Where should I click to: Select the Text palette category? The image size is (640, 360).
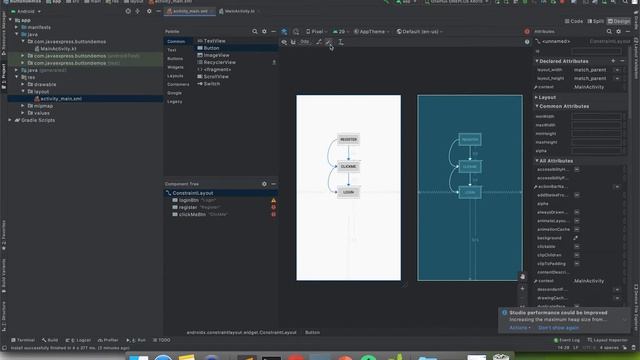point(172,50)
